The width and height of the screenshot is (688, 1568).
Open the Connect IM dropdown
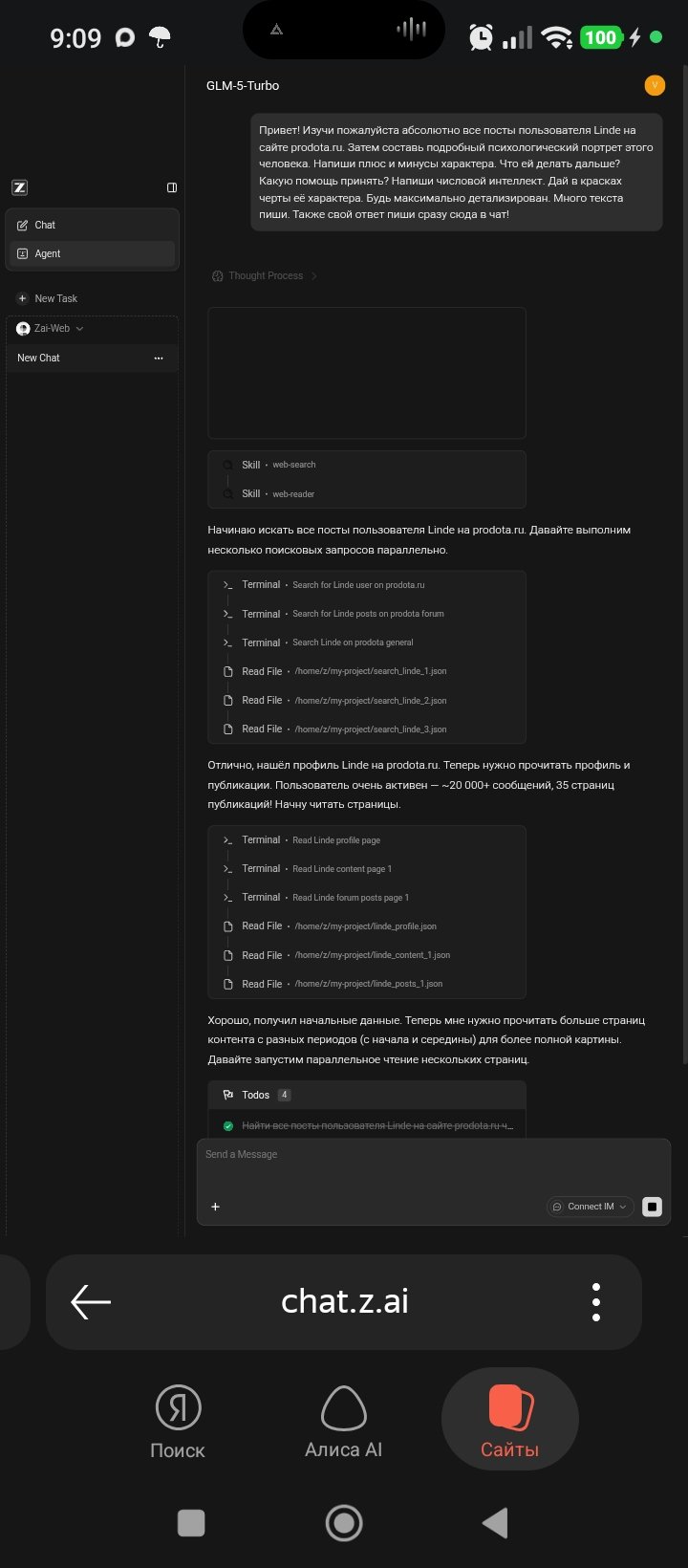click(x=591, y=1207)
